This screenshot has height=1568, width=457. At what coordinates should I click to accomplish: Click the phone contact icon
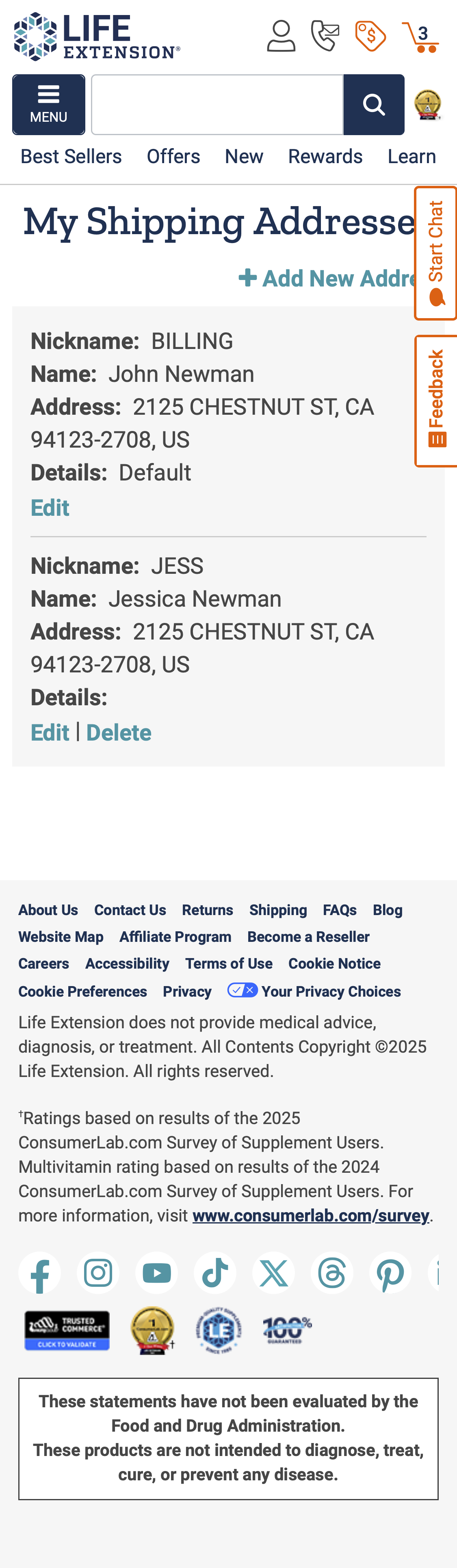325,36
